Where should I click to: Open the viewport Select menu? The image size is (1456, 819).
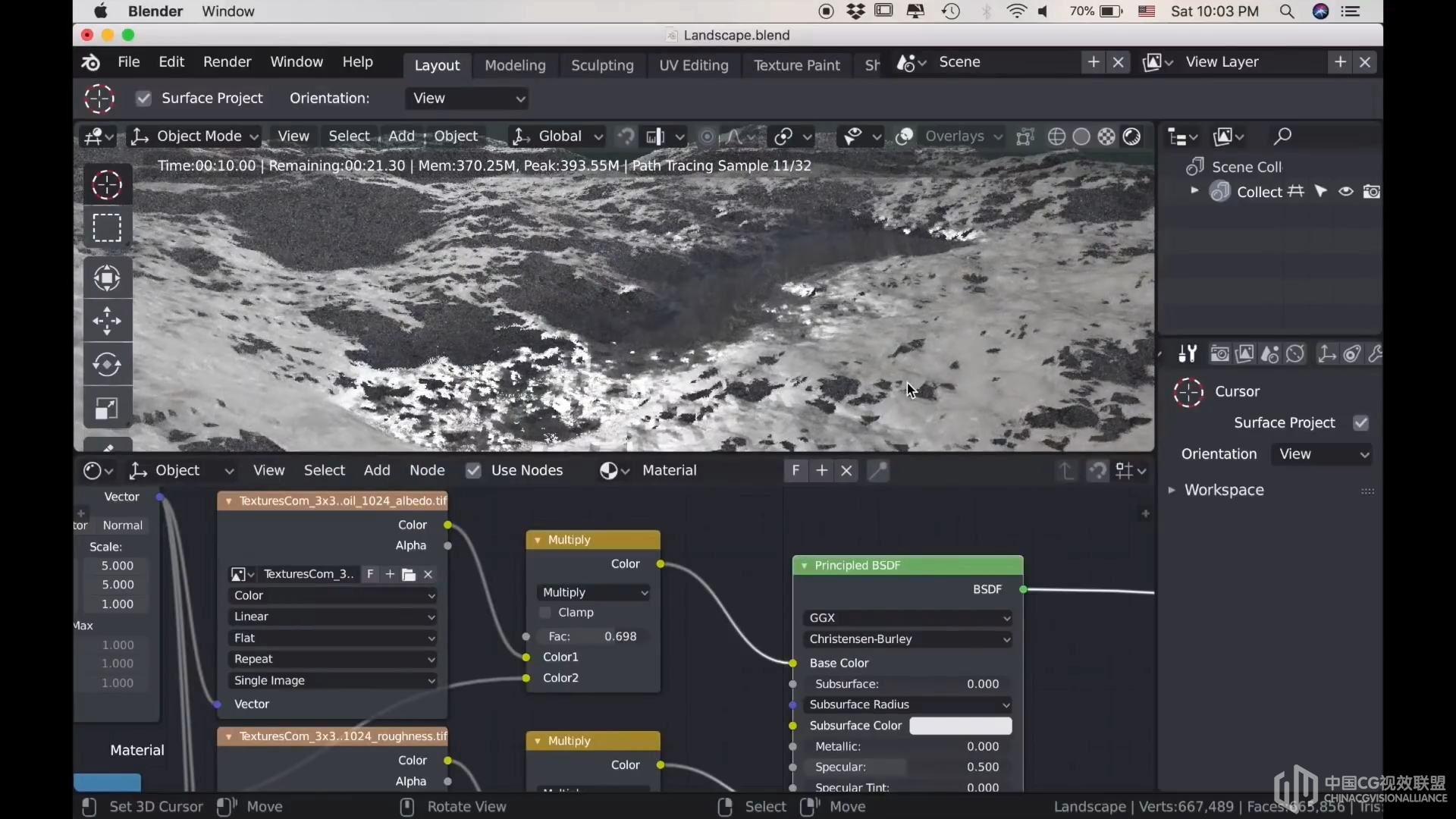(x=349, y=136)
